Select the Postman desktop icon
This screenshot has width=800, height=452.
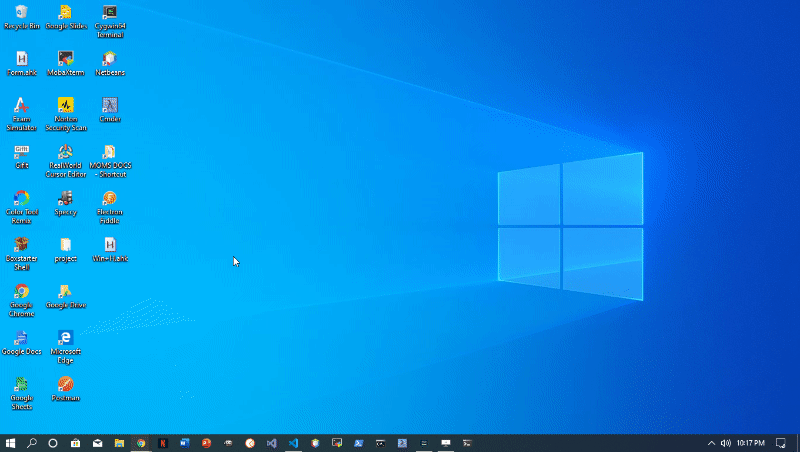tap(66, 389)
